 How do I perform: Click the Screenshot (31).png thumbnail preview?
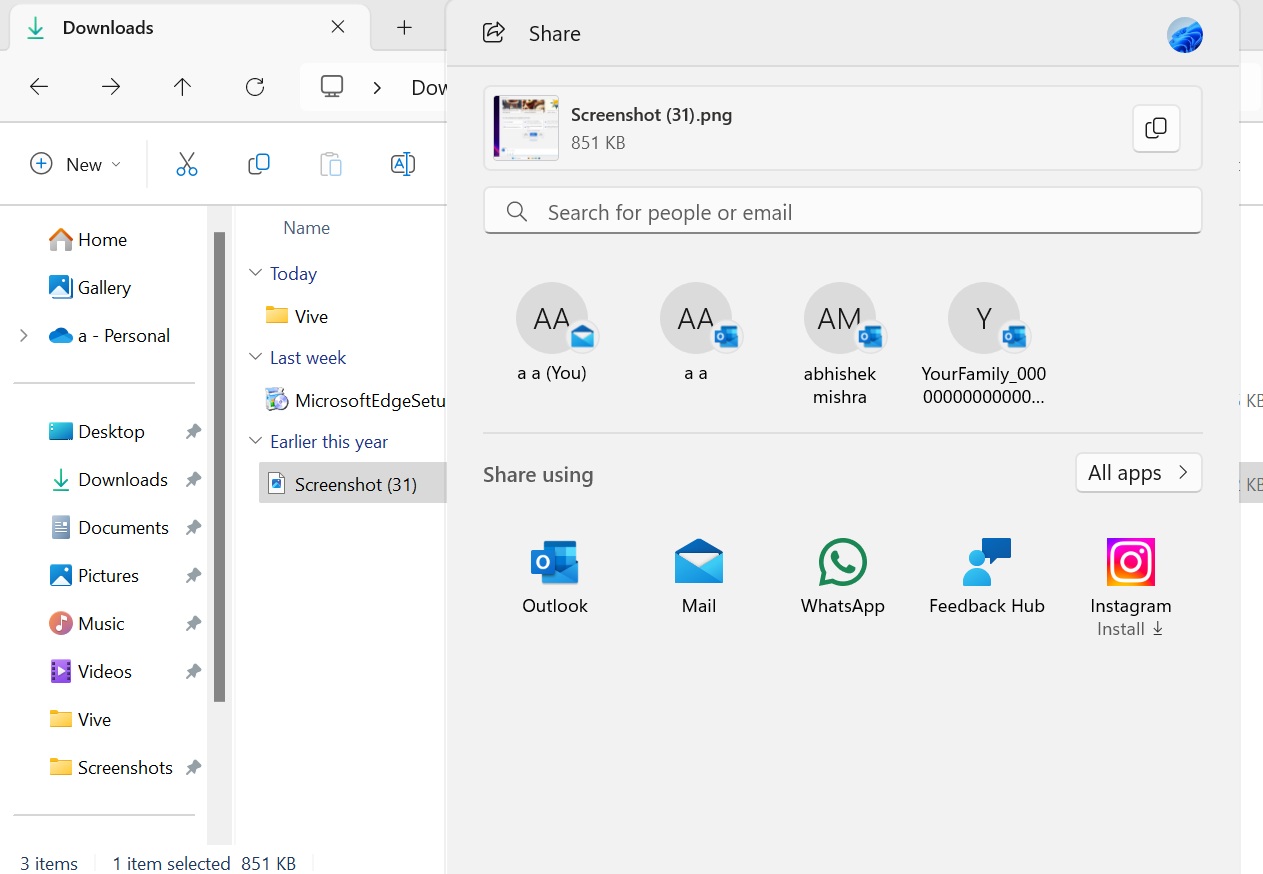[x=526, y=128]
